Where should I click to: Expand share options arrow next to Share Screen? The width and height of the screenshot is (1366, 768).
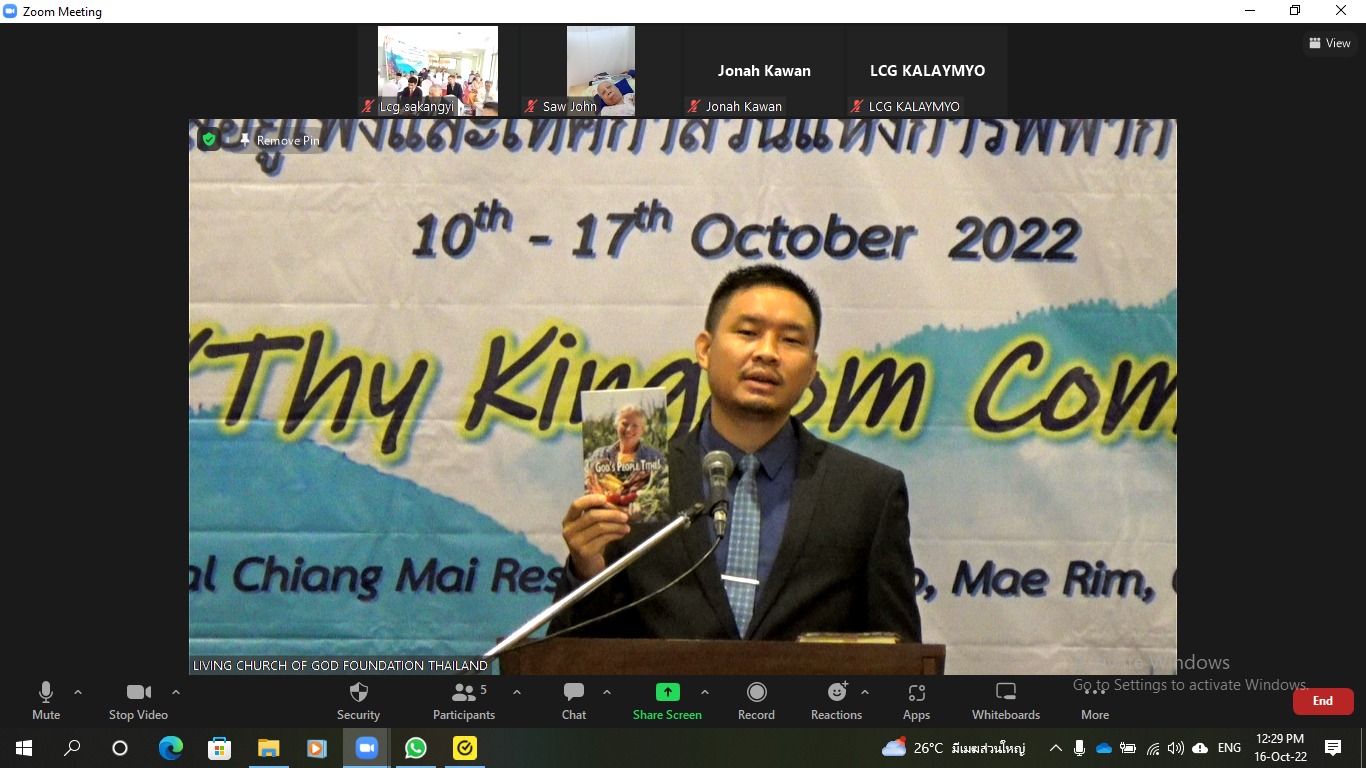(x=705, y=692)
